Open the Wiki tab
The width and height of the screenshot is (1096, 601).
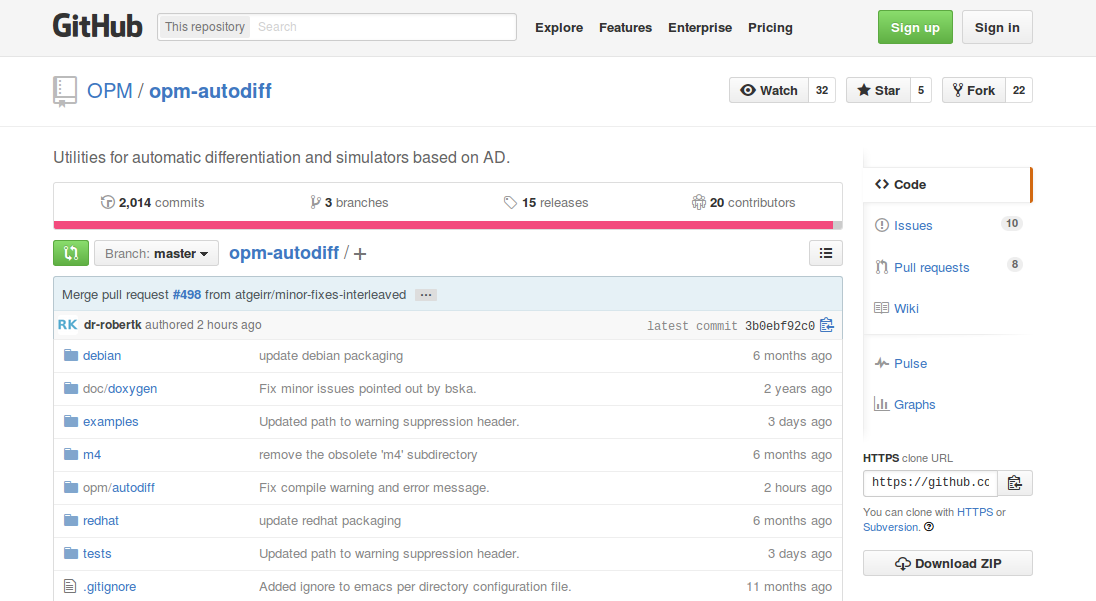tap(947, 308)
